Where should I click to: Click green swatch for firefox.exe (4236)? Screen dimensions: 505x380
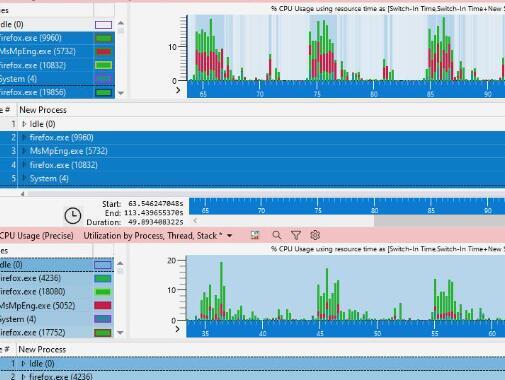103,278
